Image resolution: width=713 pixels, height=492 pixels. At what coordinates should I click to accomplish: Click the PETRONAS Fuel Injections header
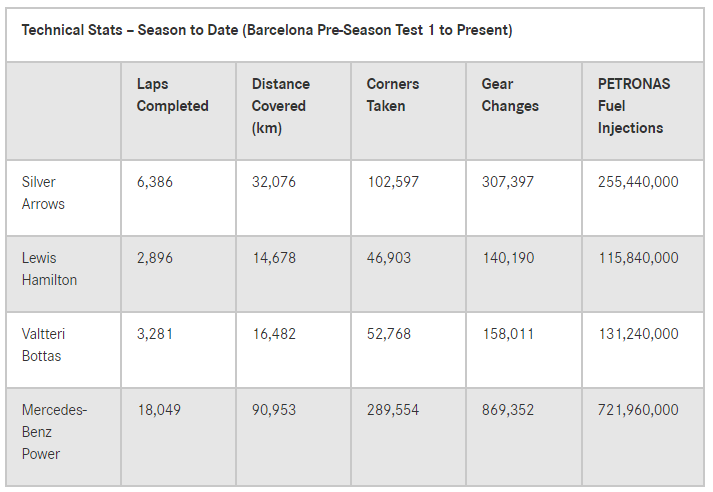pos(634,106)
